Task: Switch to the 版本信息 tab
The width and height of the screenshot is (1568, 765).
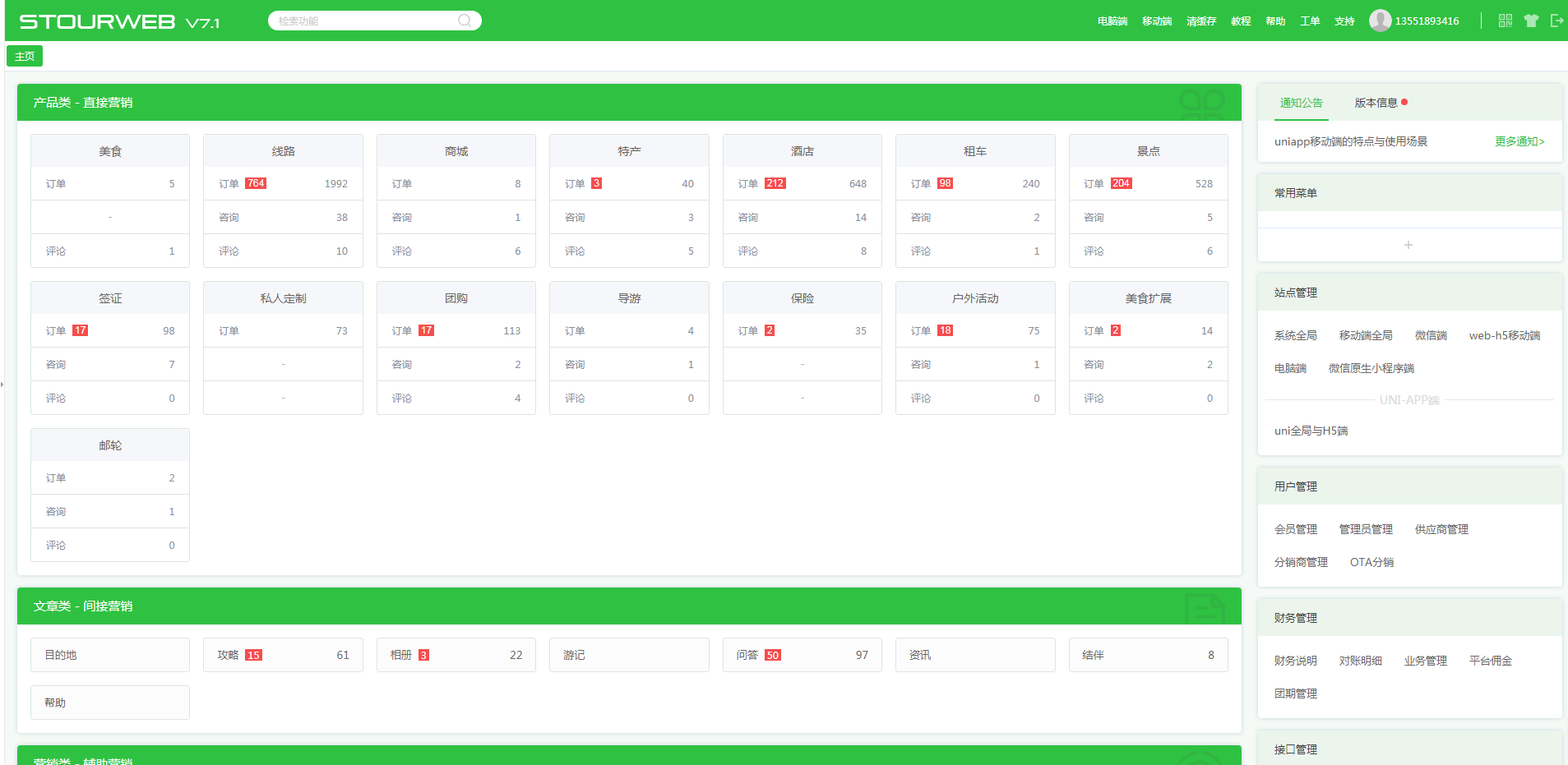Action: tap(1376, 103)
